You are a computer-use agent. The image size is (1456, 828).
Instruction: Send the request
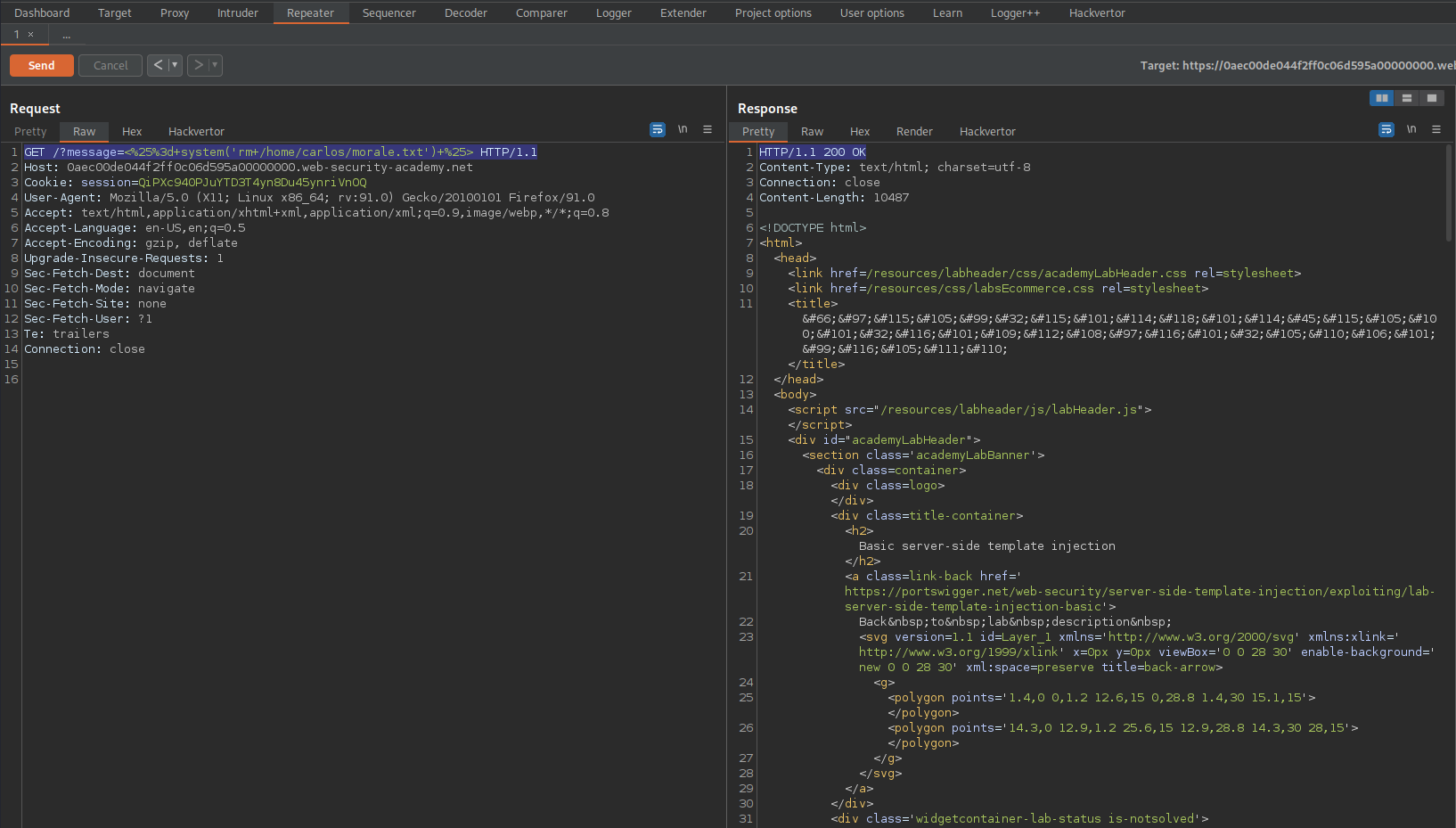[42, 65]
